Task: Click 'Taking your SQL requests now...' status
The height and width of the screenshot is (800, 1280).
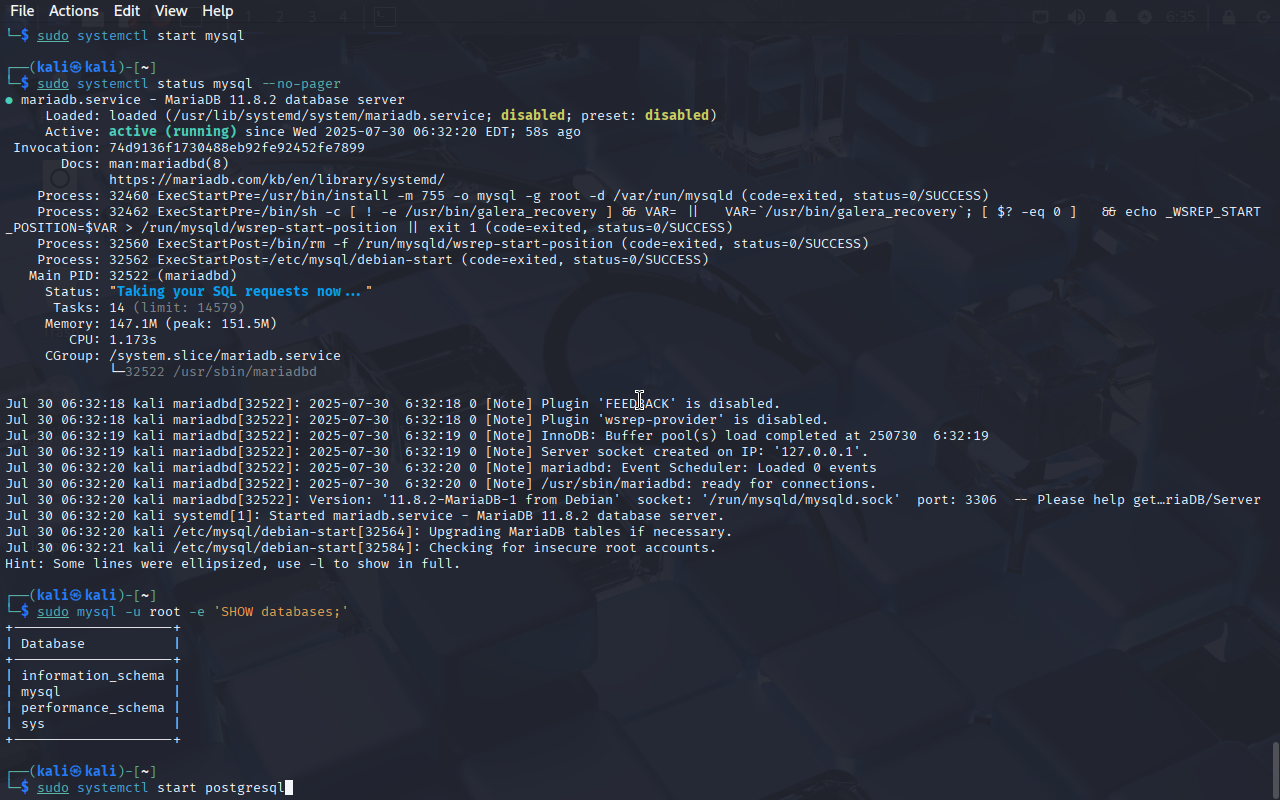Action: [x=241, y=292]
